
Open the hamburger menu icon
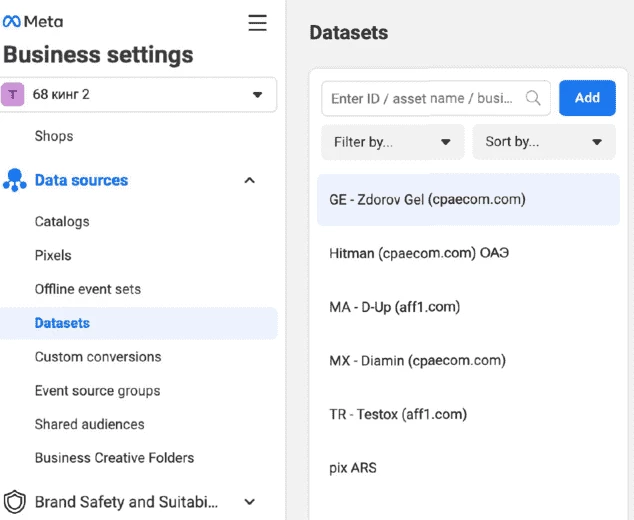click(x=258, y=23)
